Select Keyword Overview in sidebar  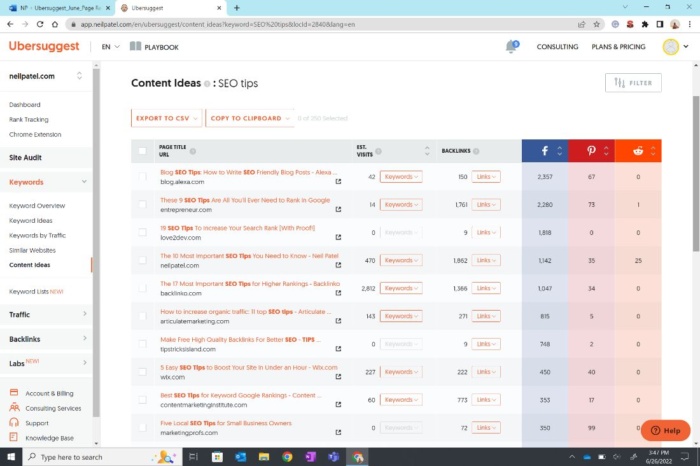point(37,205)
